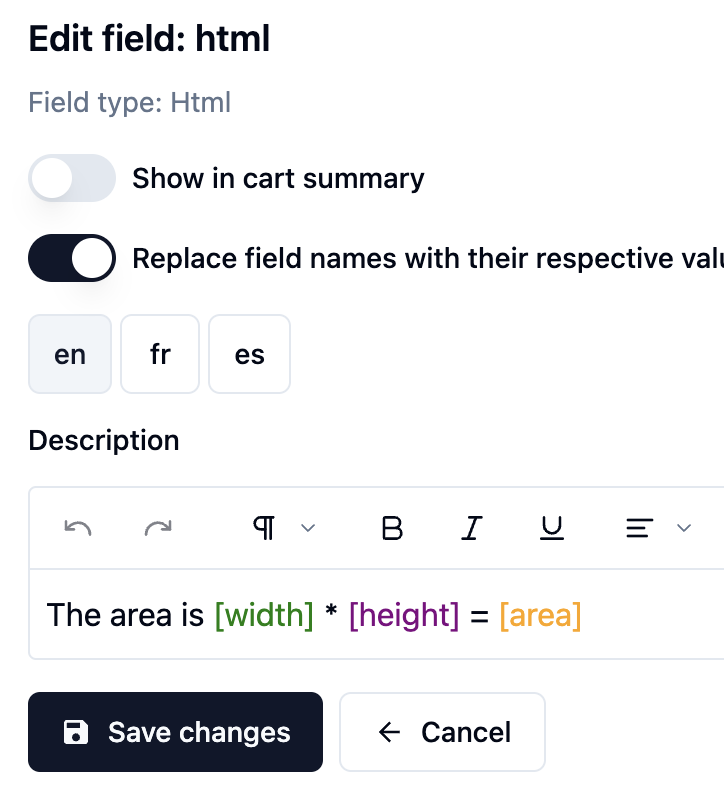724x812 pixels.
Task: Apply Underline formatting in the description editor
Action: click(551, 527)
